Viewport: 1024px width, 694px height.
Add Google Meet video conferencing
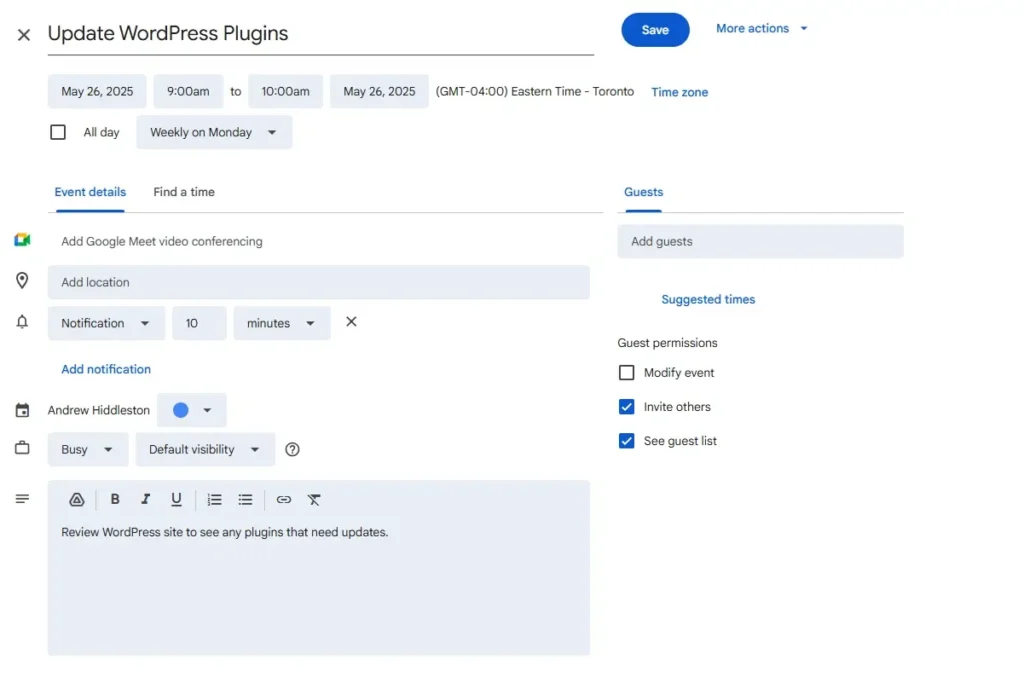click(x=162, y=241)
